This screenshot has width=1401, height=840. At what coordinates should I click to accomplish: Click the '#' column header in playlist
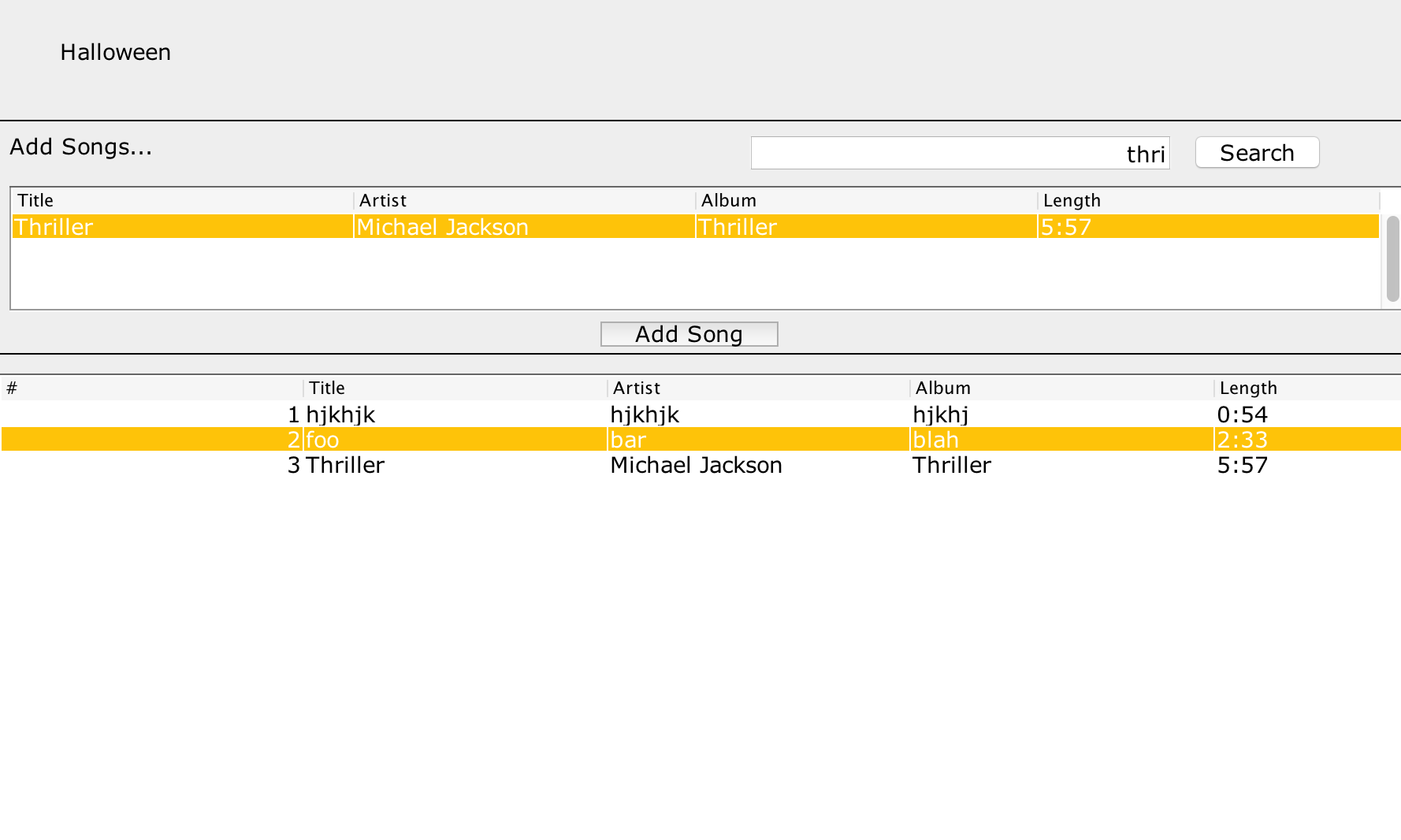[152, 388]
